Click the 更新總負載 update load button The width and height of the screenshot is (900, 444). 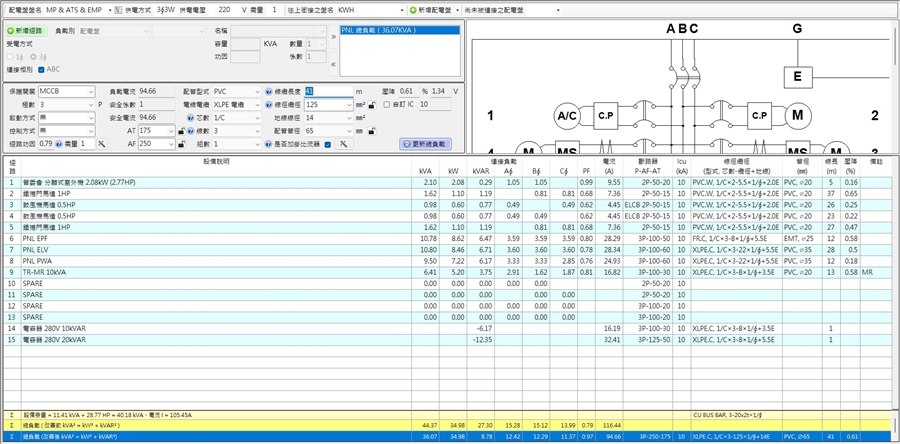tap(427, 144)
